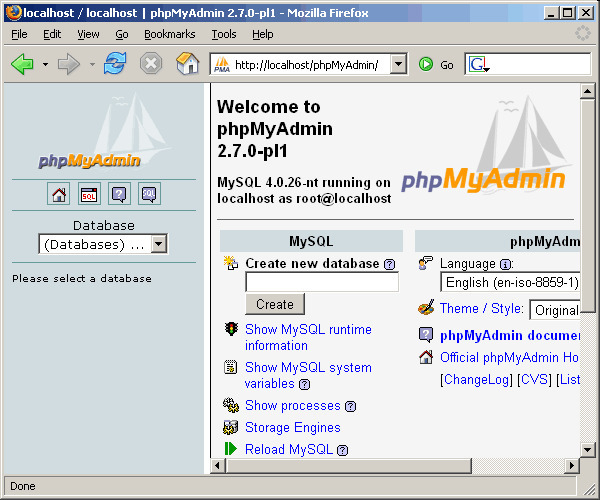Go back with the green Back arrow
The height and width of the screenshot is (500, 600).
click(x=22, y=64)
